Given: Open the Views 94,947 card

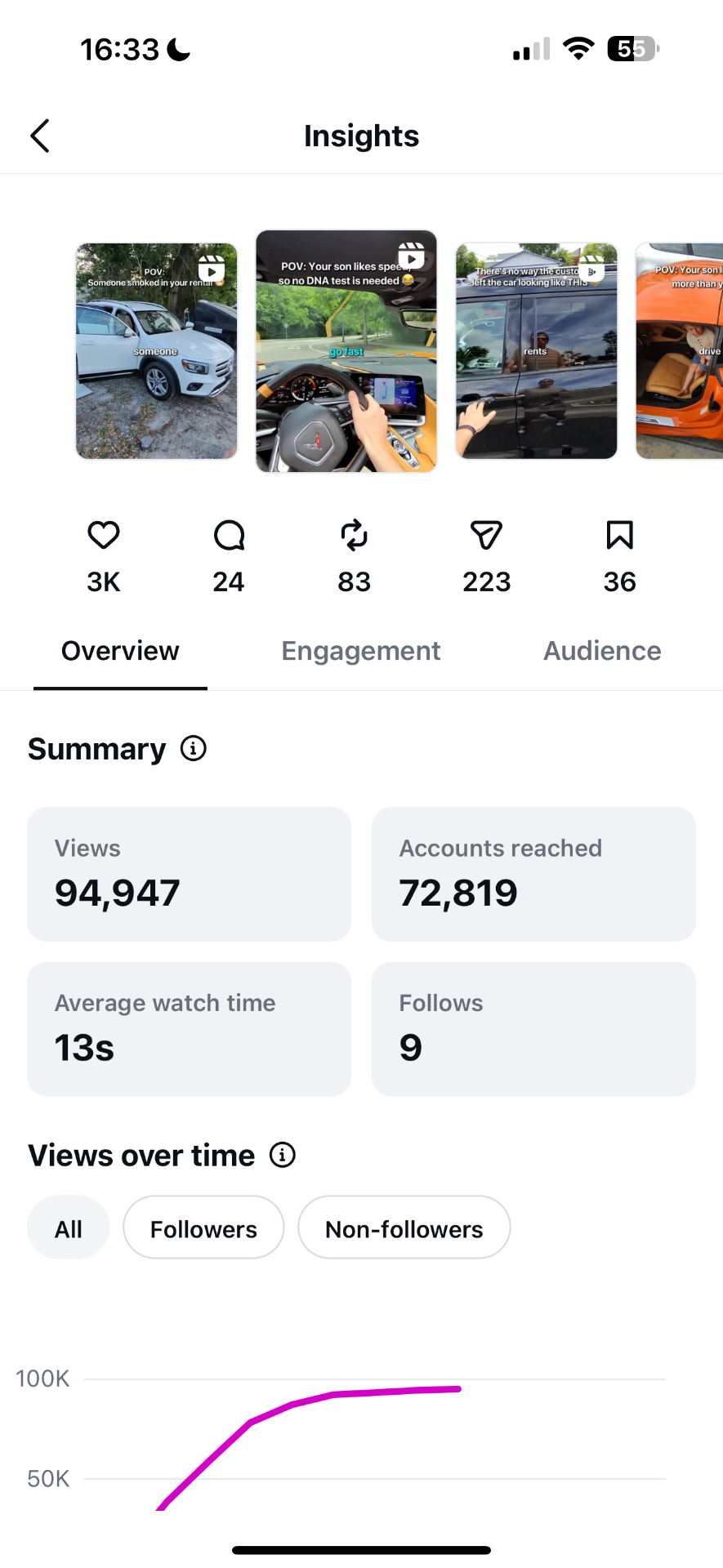Looking at the screenshot, I should 189,874.
